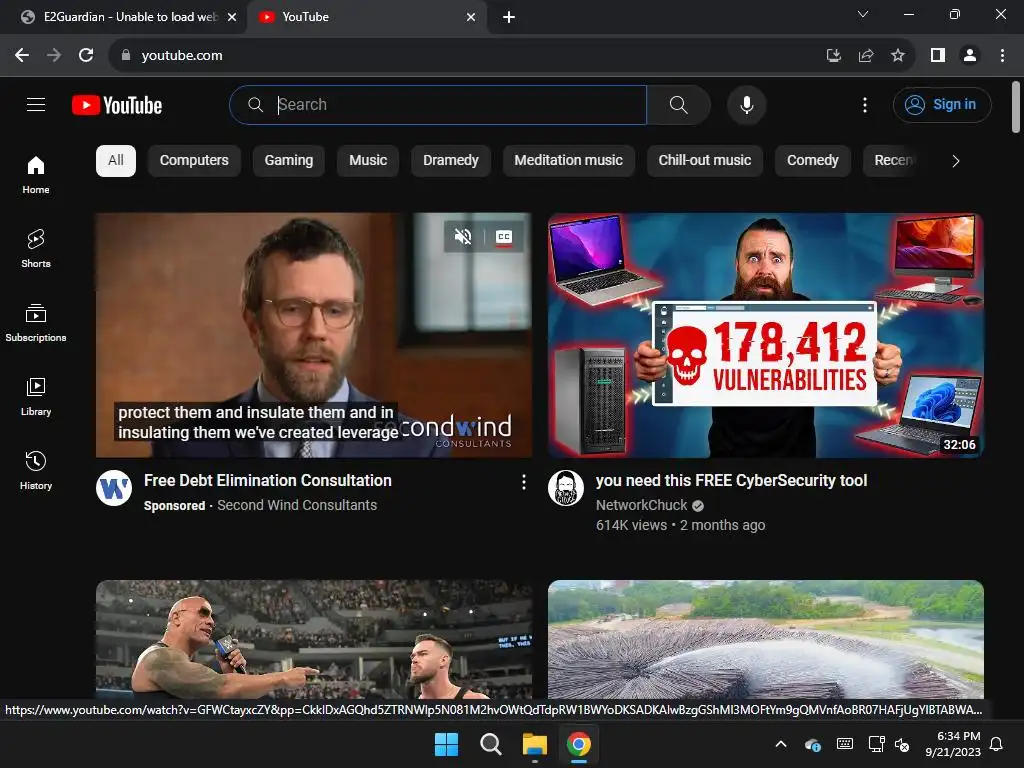Show hidden system tray icons

pos(780,744)
